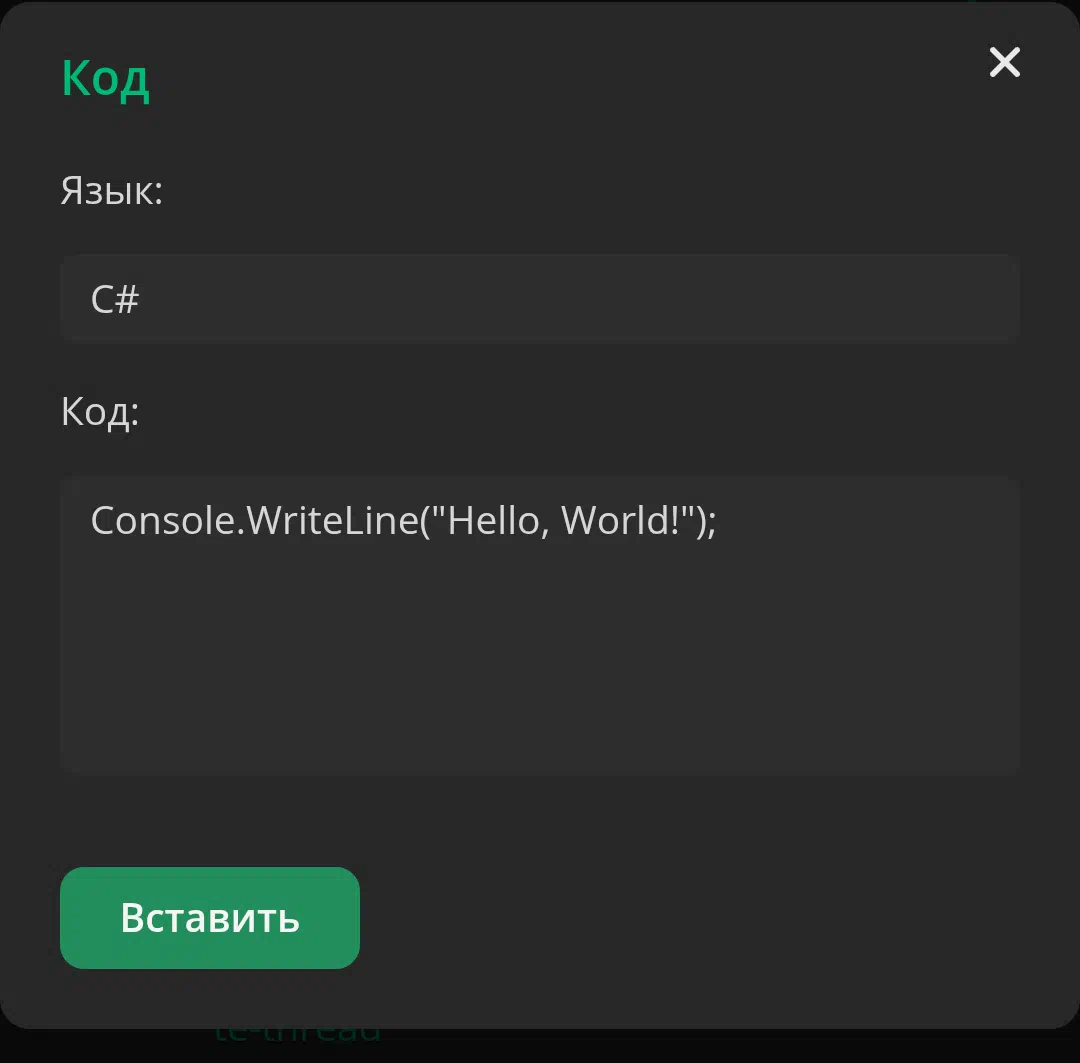Click the Код: field label
The image size is (1080, 1063).
(100, 412)
